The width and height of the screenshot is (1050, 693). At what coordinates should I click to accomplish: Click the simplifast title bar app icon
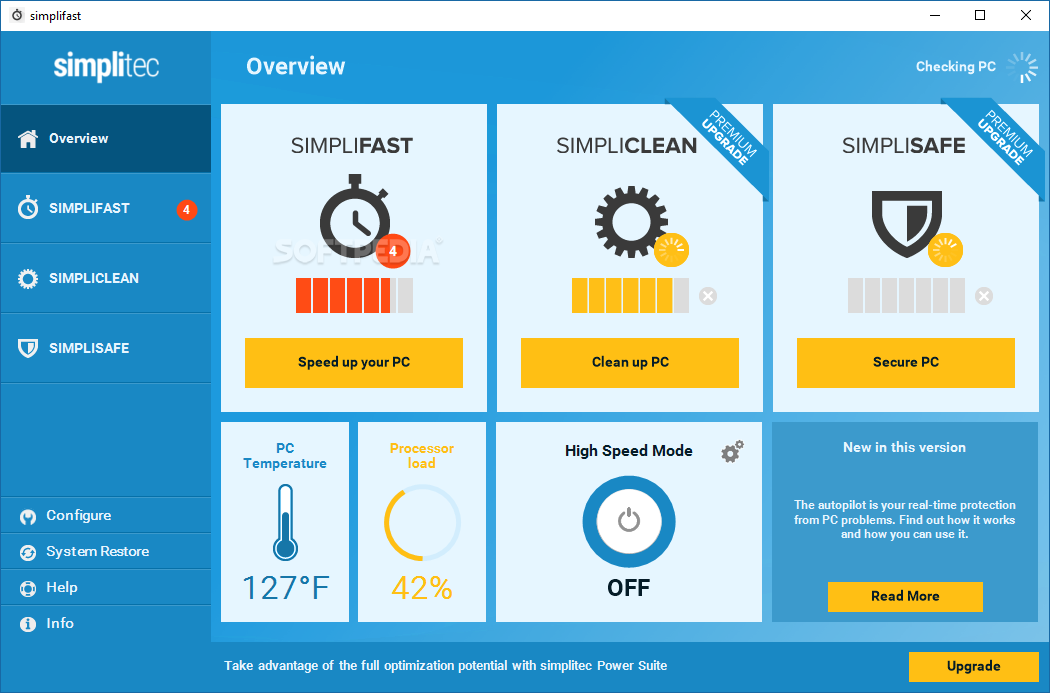17,15
